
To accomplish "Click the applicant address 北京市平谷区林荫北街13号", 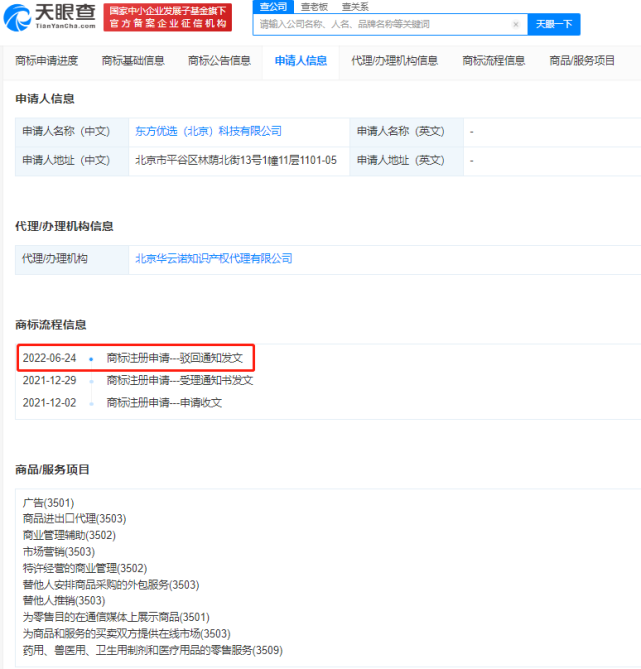I will pyautogui.click(x=236, y=160).
